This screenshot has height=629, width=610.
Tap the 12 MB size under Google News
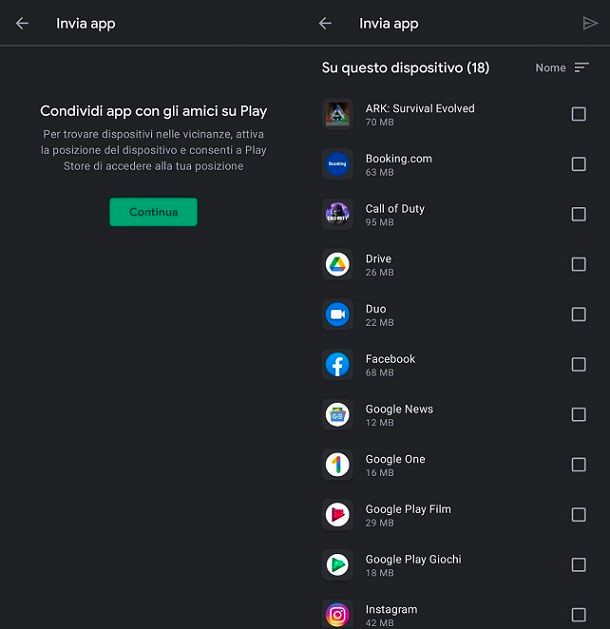click(x=379, y=422)
